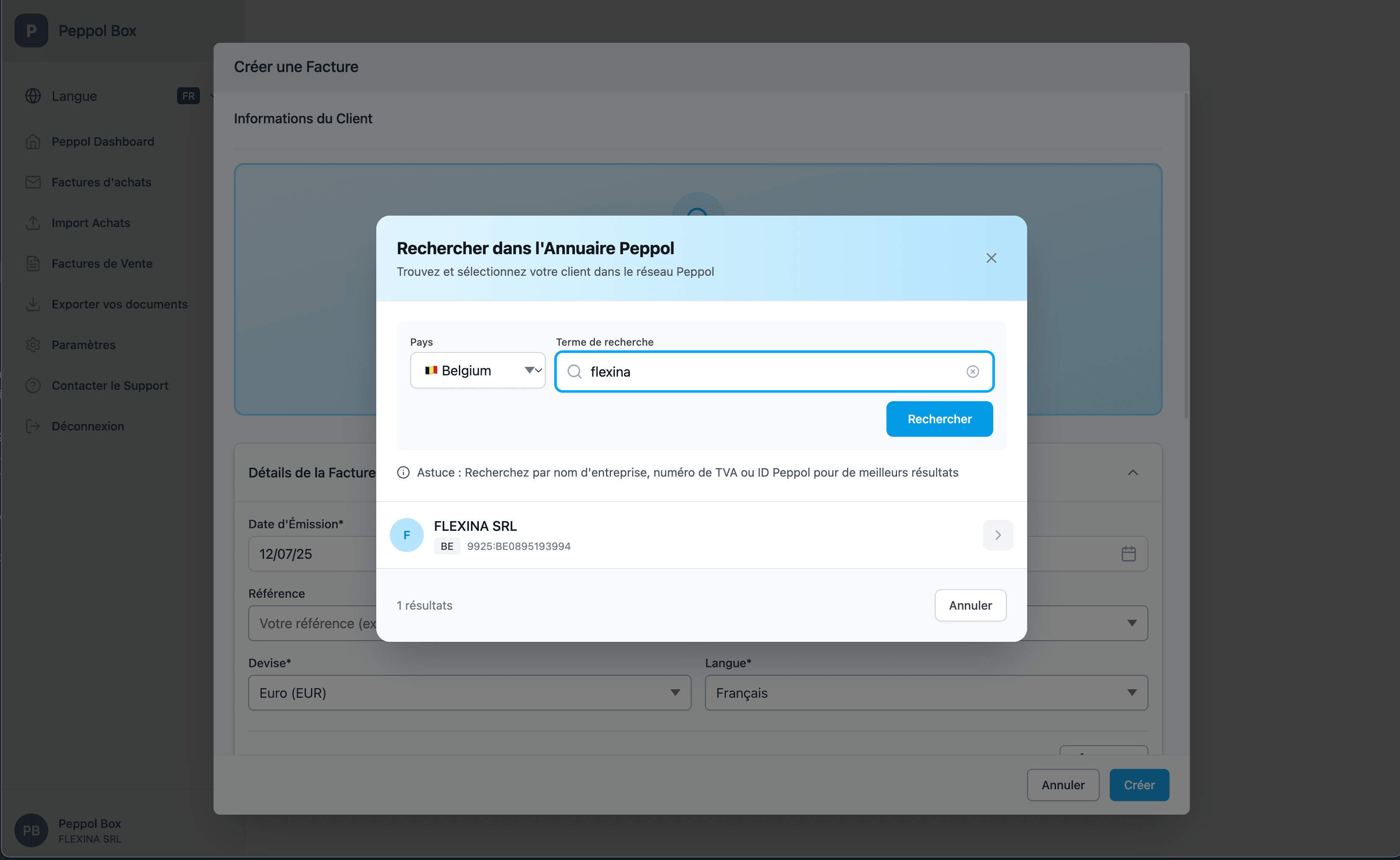The height and width of the screenshot is (860, 1400).
Task: Click the FR language badge
Action: pyautogui.click(x=188, y=96)
